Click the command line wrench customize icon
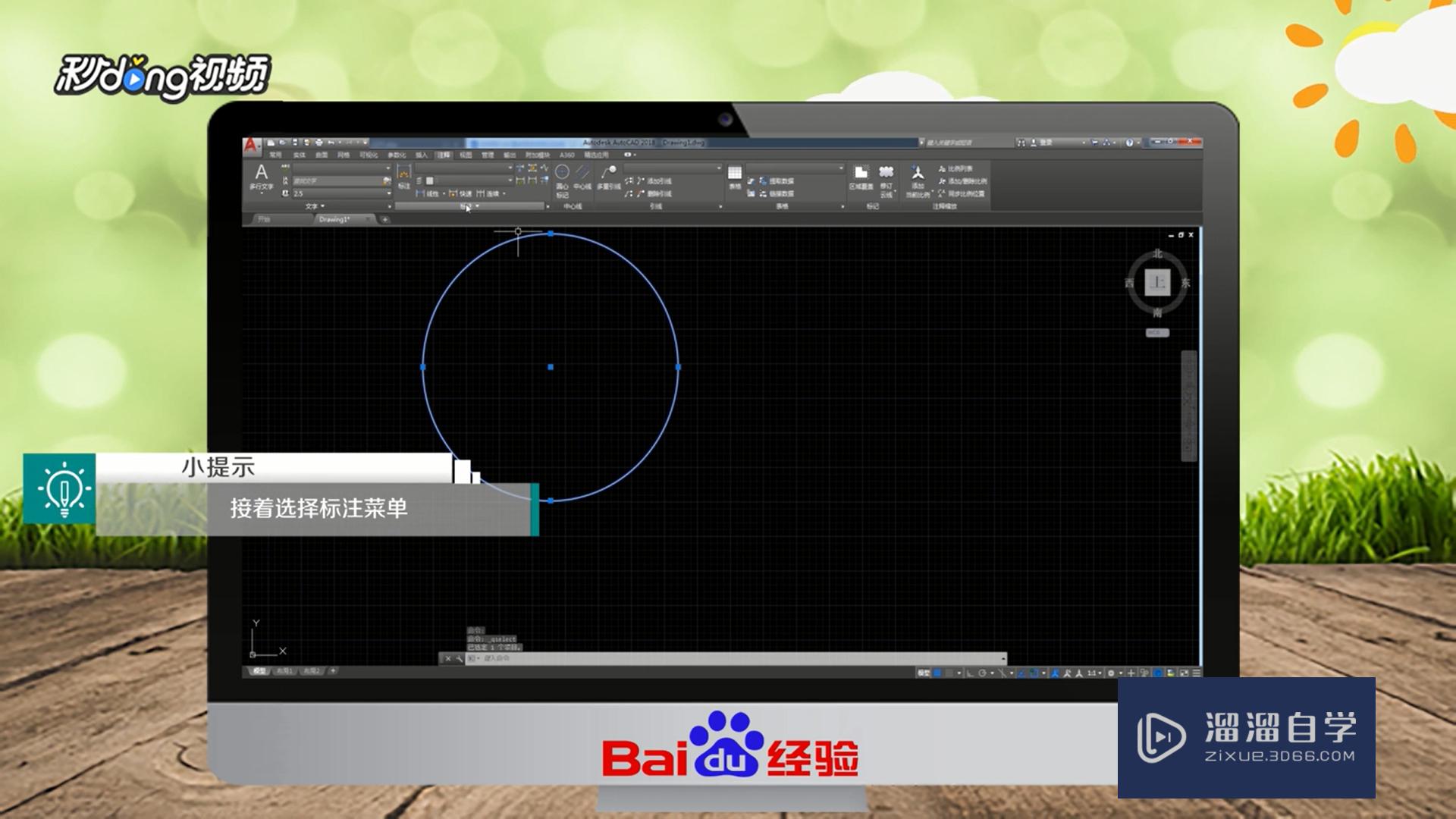The width and height of the screenshot is (1456, 819). (459, 658)
